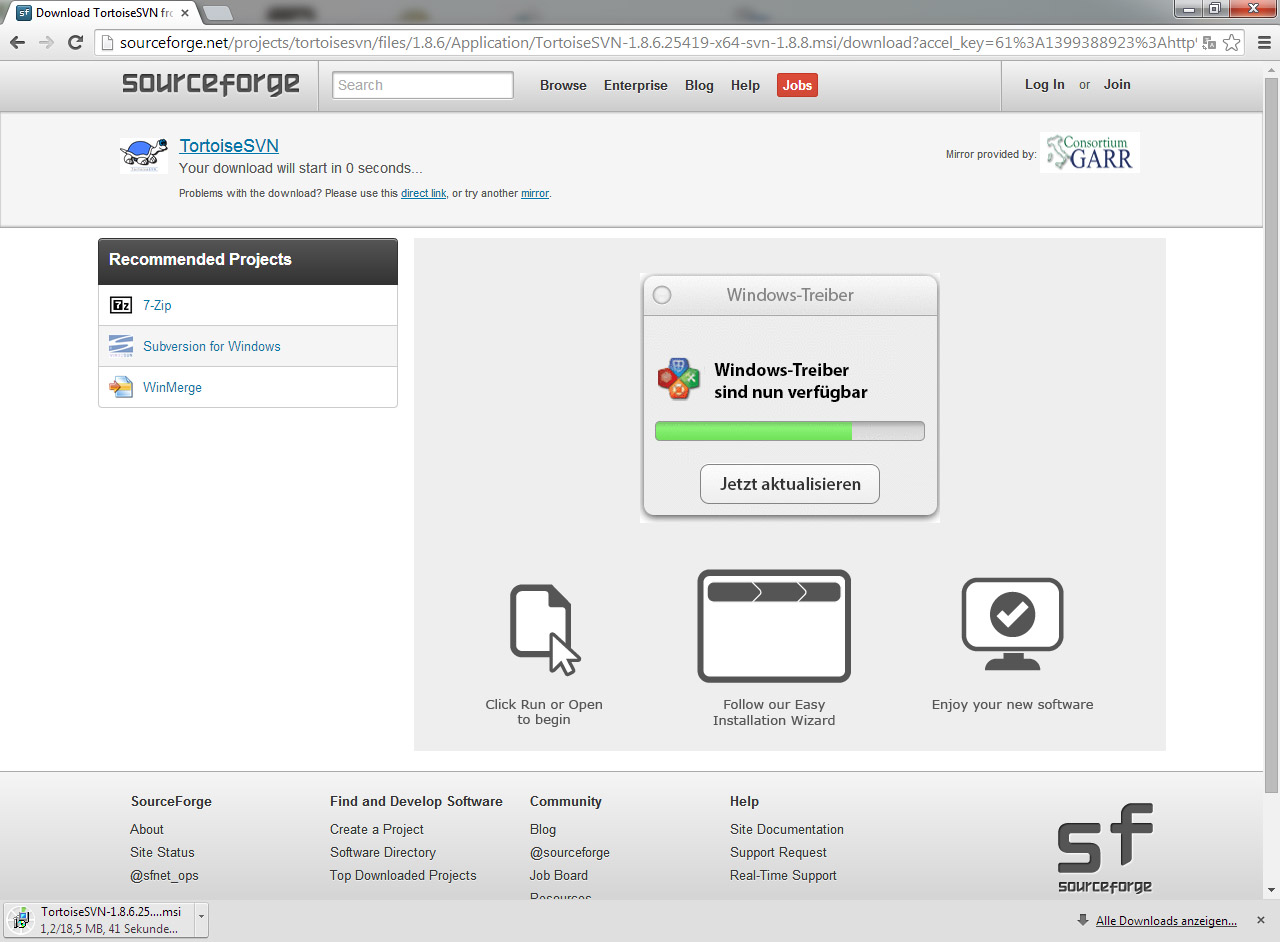Open the WinMerge recommended project
This screenshot has width=1280, height=942.
172,387
